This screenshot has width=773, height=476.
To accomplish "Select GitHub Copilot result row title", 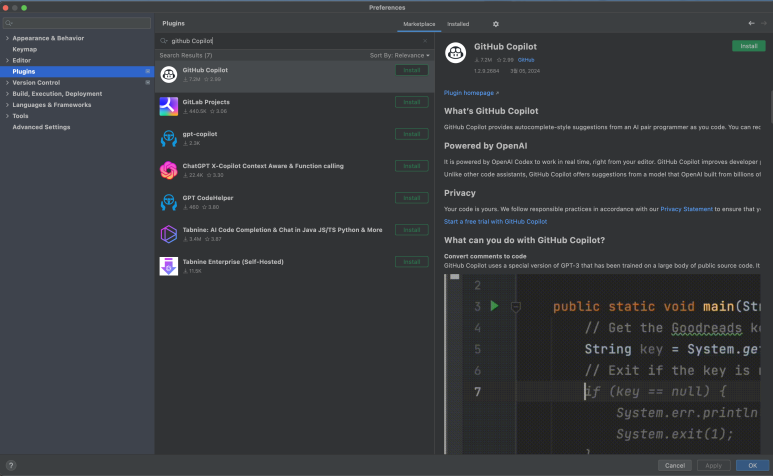I will click(x=205, y=70).
